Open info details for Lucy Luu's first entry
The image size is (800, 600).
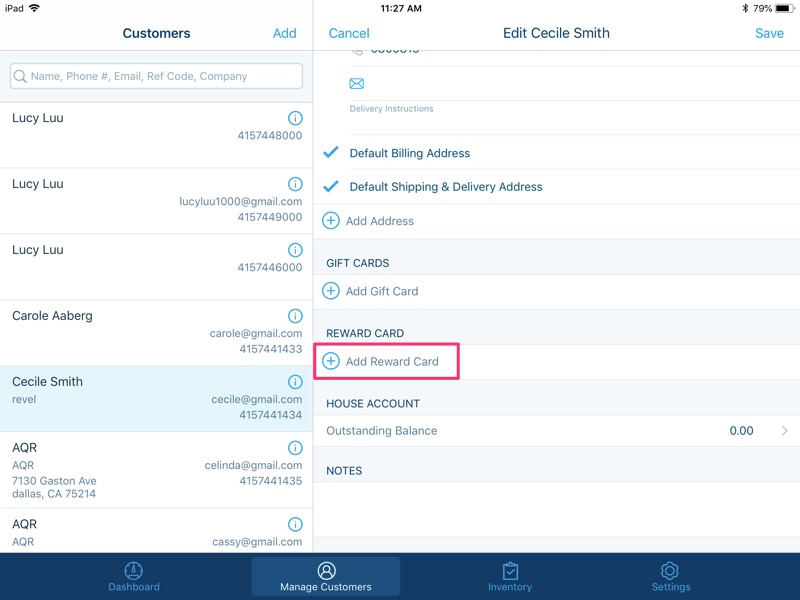point(295,118)
